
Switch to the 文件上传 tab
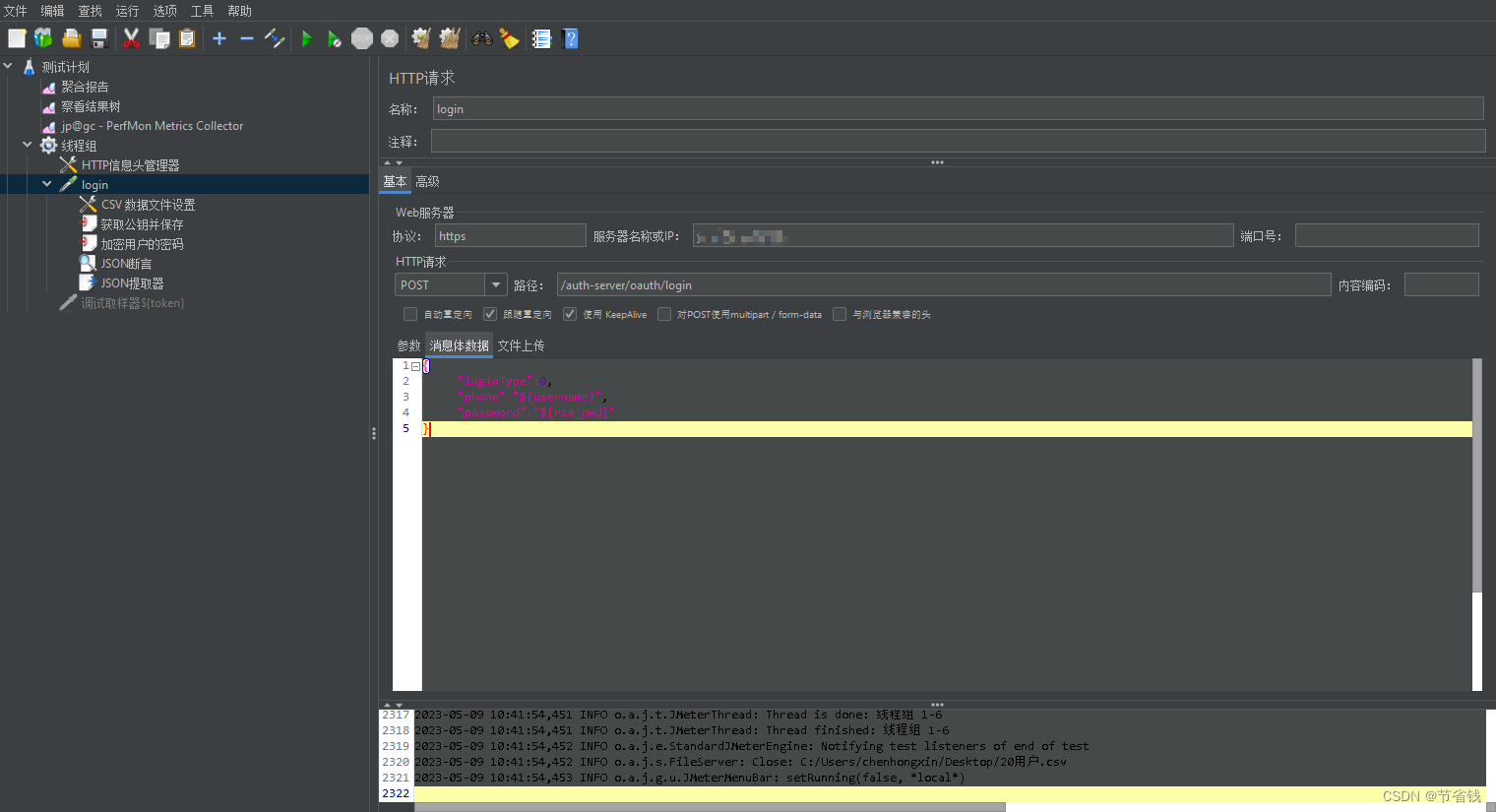[x=521, y=345]
